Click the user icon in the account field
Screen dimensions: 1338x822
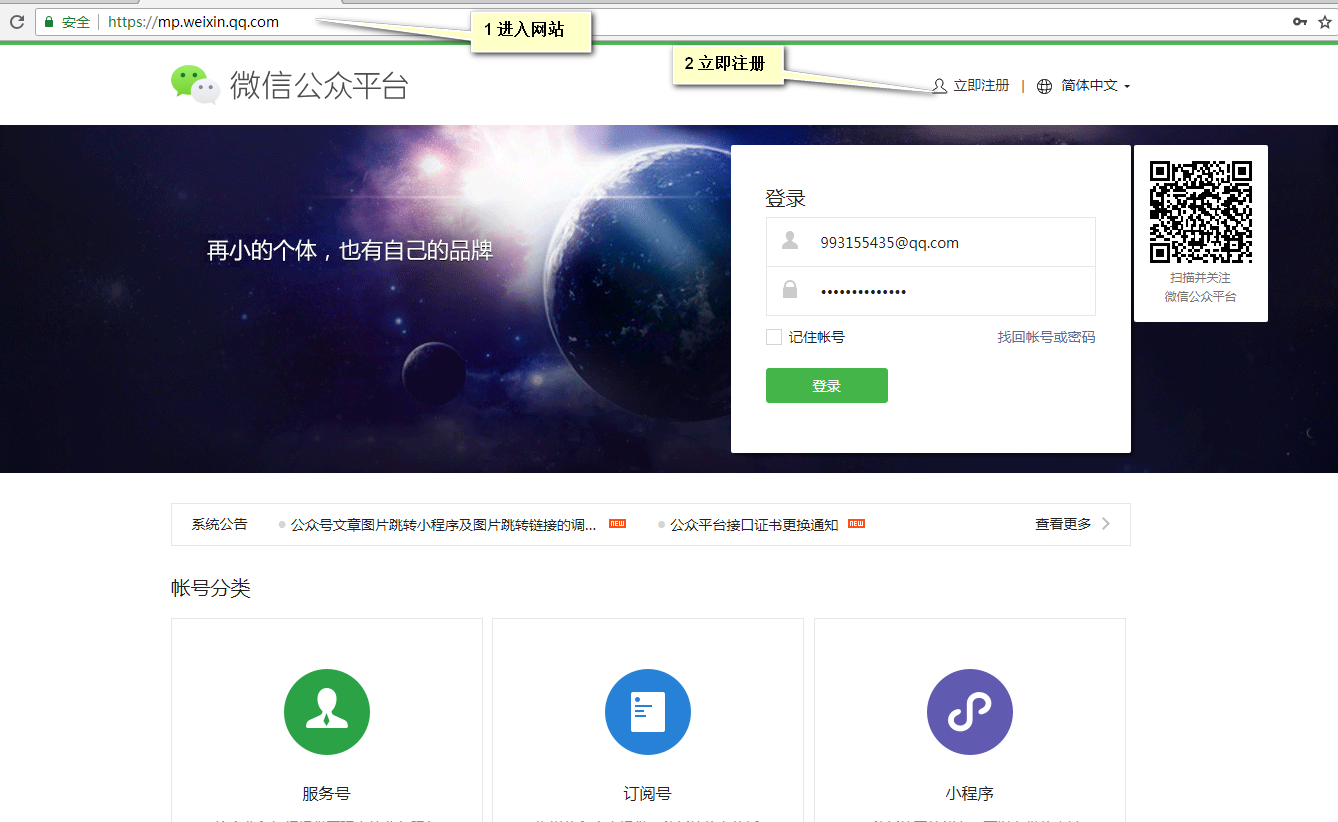(790, 241)
